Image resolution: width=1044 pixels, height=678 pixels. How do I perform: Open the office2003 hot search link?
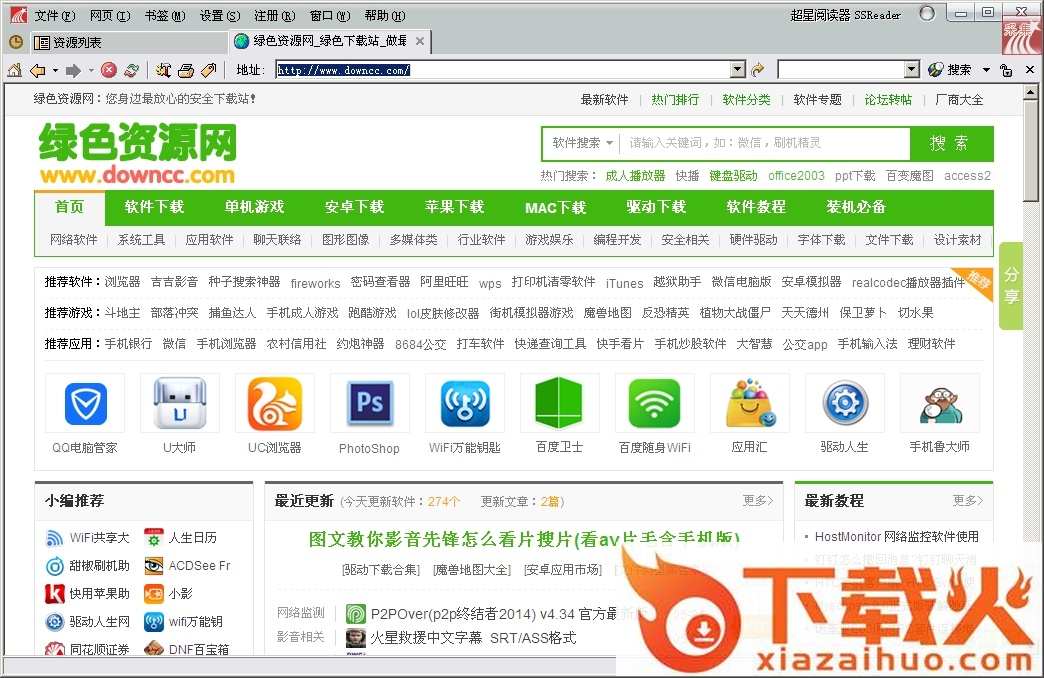pos(796,176)
